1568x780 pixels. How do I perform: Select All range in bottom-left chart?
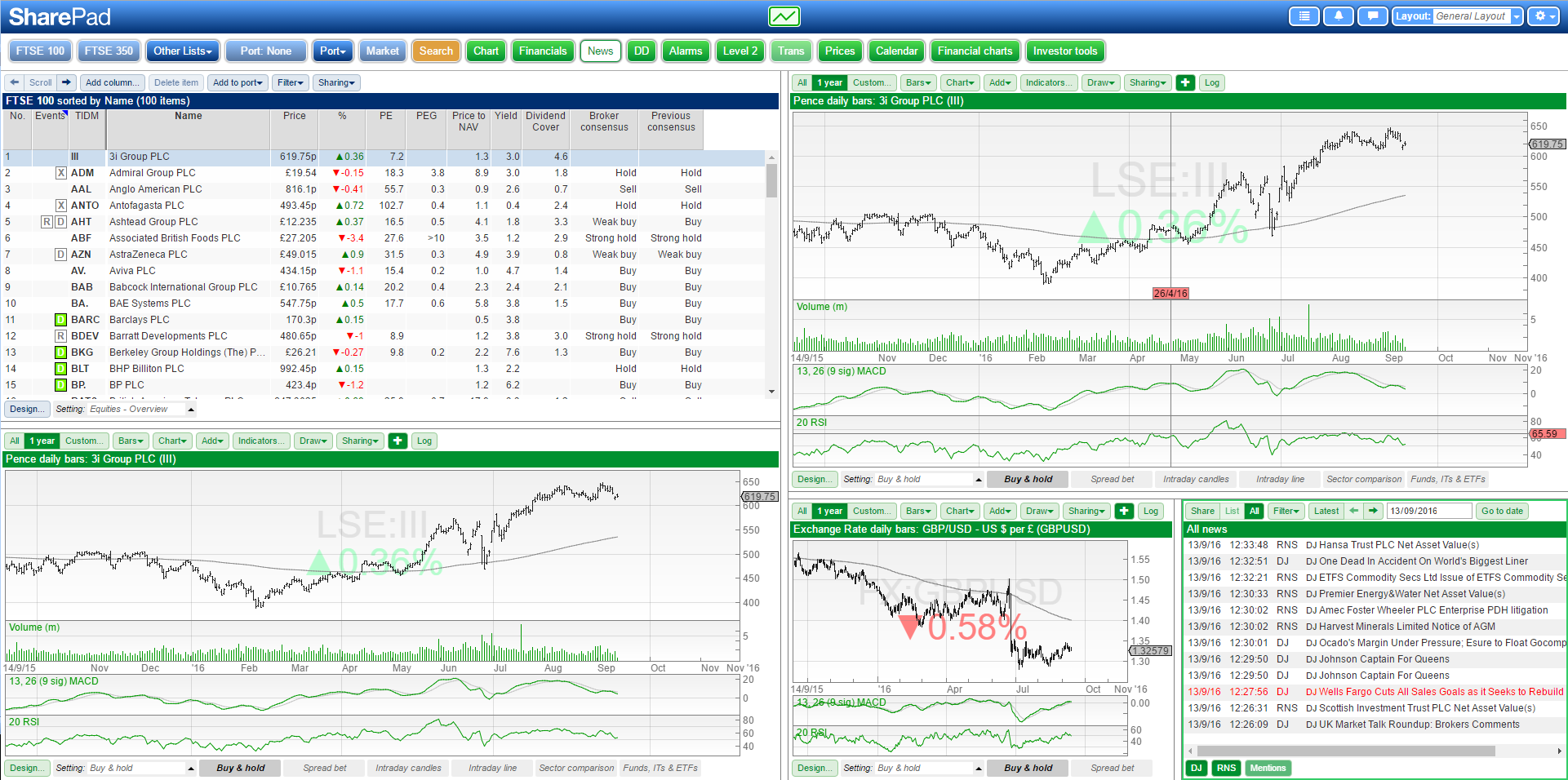coord(15,441)
